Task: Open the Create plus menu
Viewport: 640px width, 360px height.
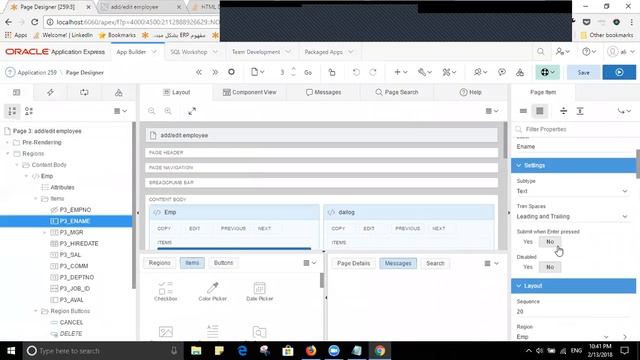Action: [x=400, y=72]
